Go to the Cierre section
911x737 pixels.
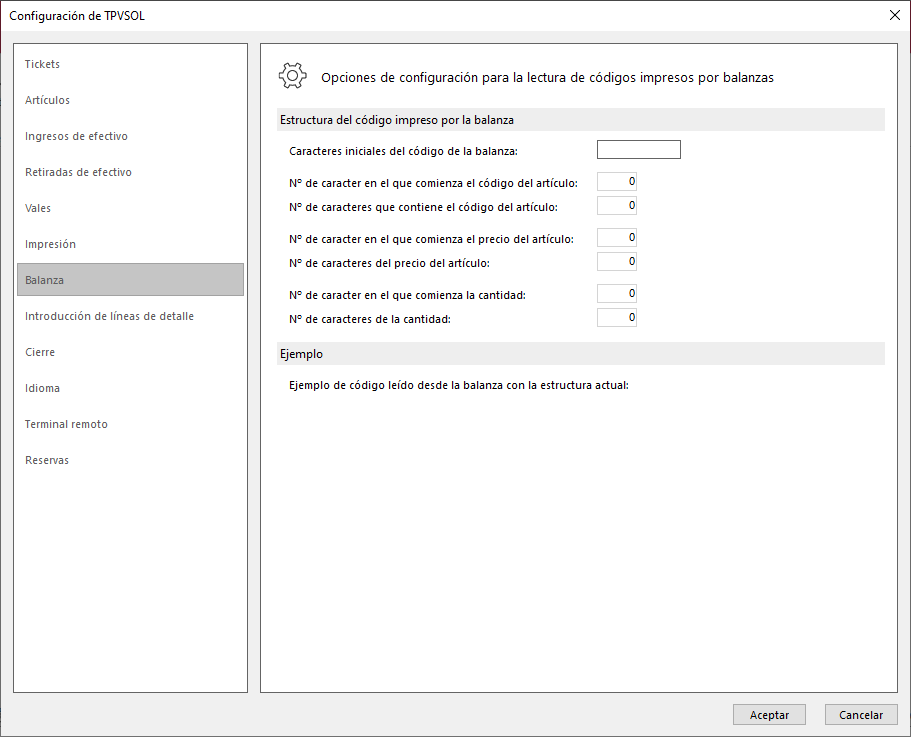(130, 352)
